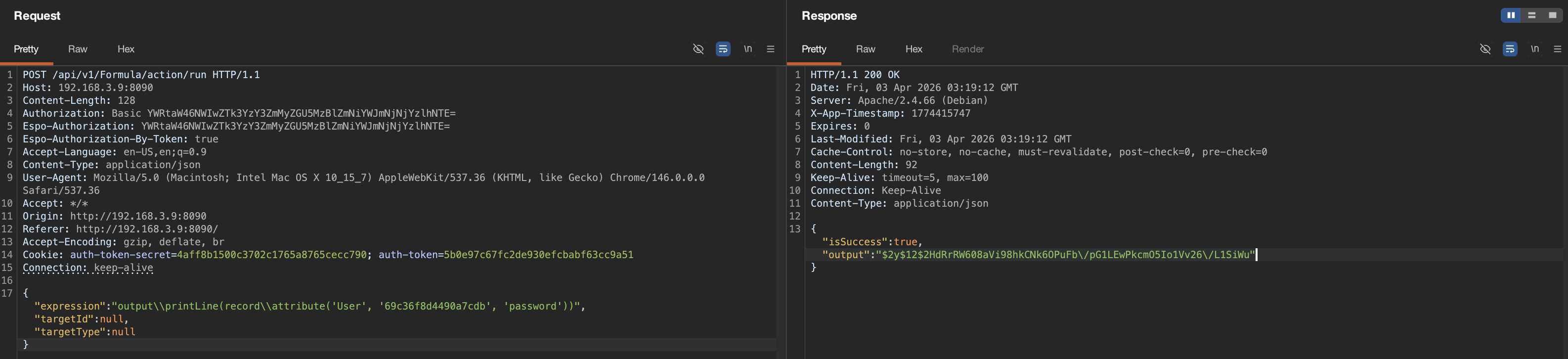The height and width of the screenshot is (359, 1568).
Task: Click the "expression" JSON line in request body
Action: click(x=310, y=306)
